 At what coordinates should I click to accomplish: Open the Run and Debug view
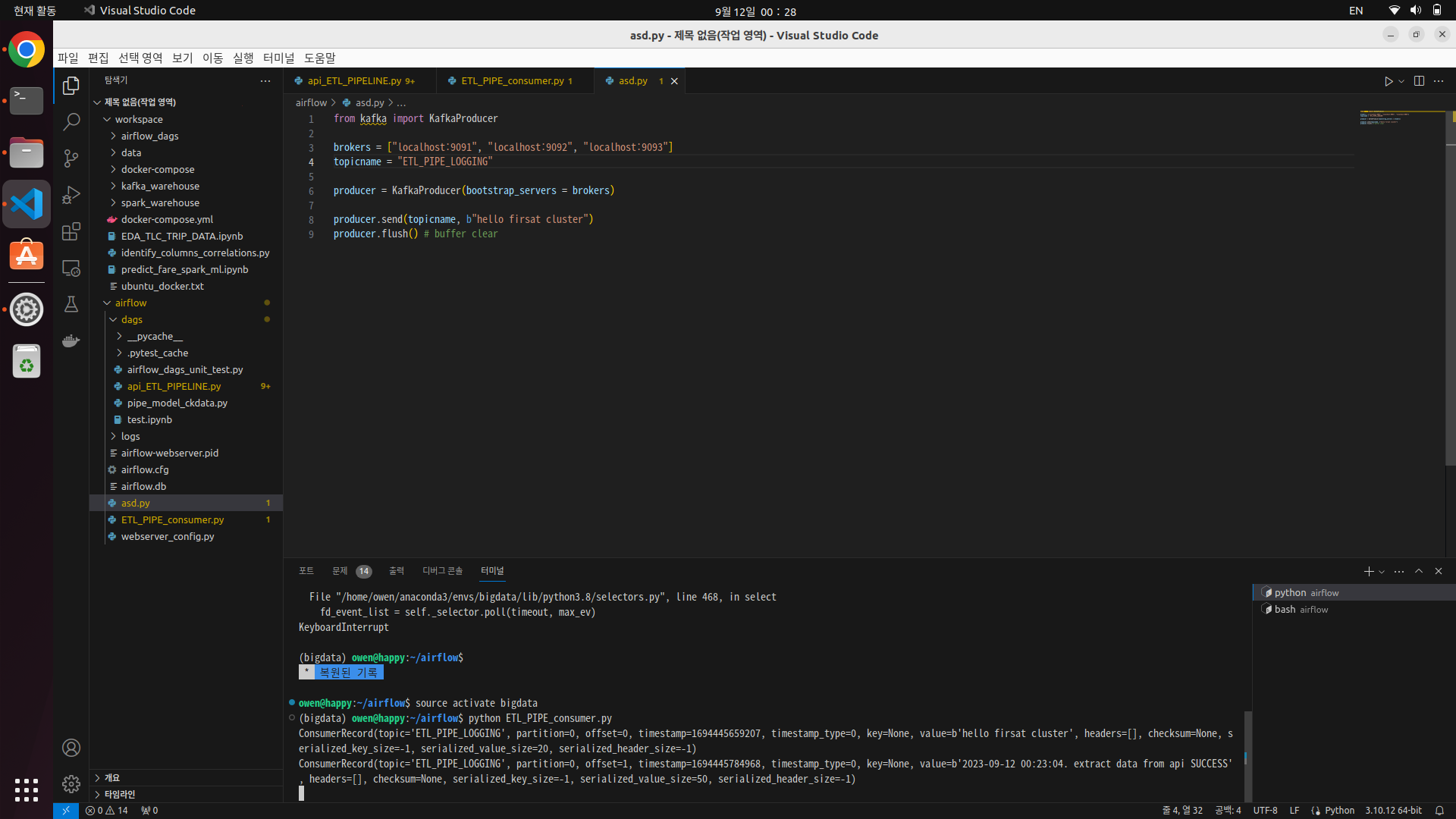coord(71,195)
